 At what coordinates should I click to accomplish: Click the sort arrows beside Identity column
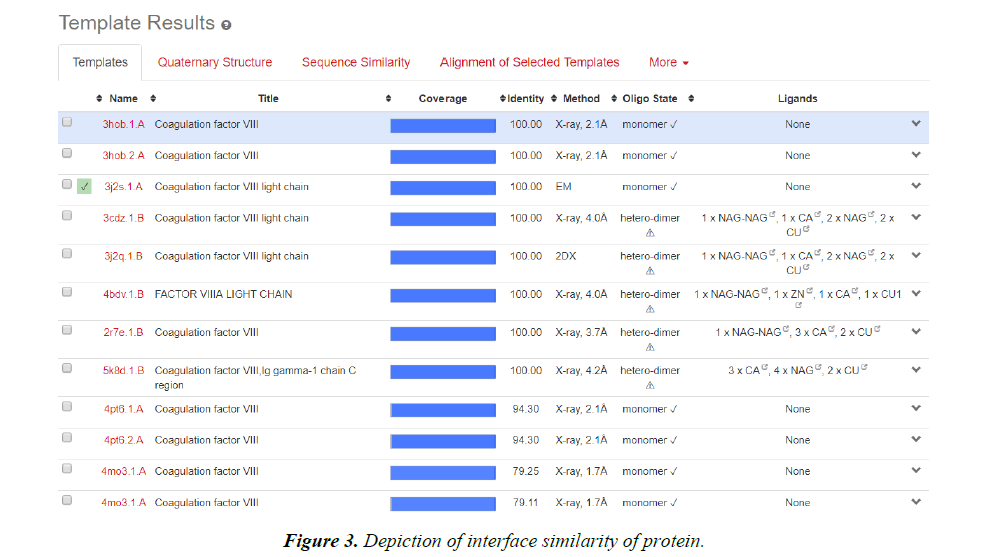(503, 99)
